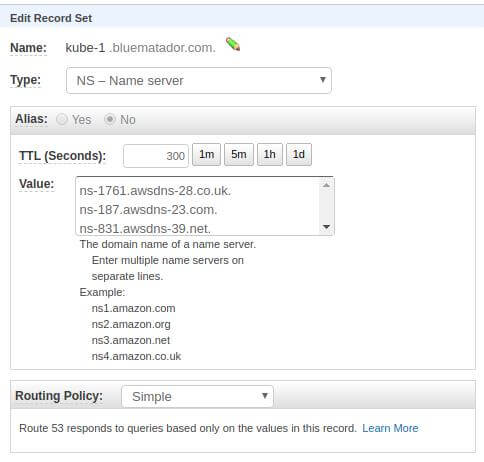Click the kube-1 record name text
Screen dimensions: 484x462
pos(85,48)
